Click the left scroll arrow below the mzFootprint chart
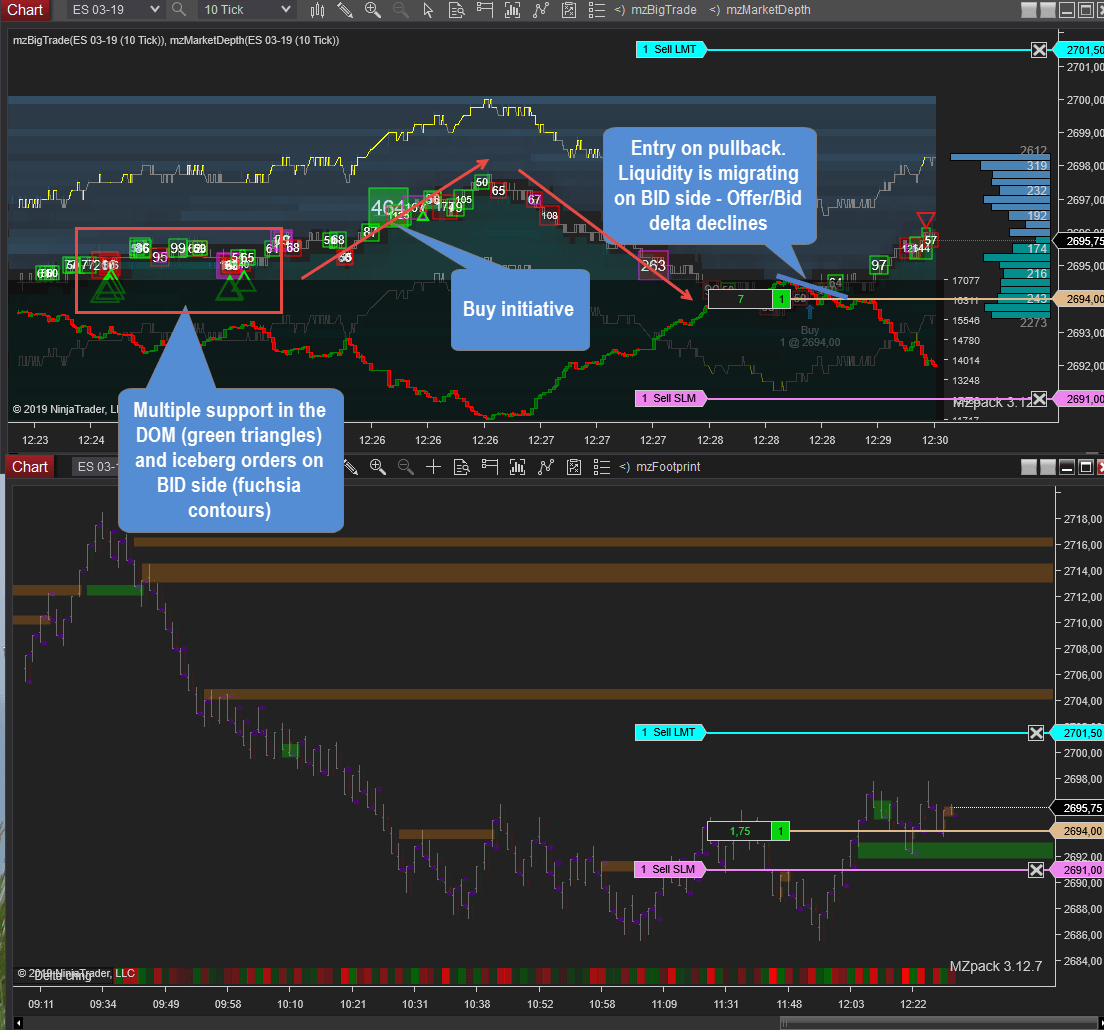The width and height of the screenshot is (1104, 1030). click(x=18, y=1023)
